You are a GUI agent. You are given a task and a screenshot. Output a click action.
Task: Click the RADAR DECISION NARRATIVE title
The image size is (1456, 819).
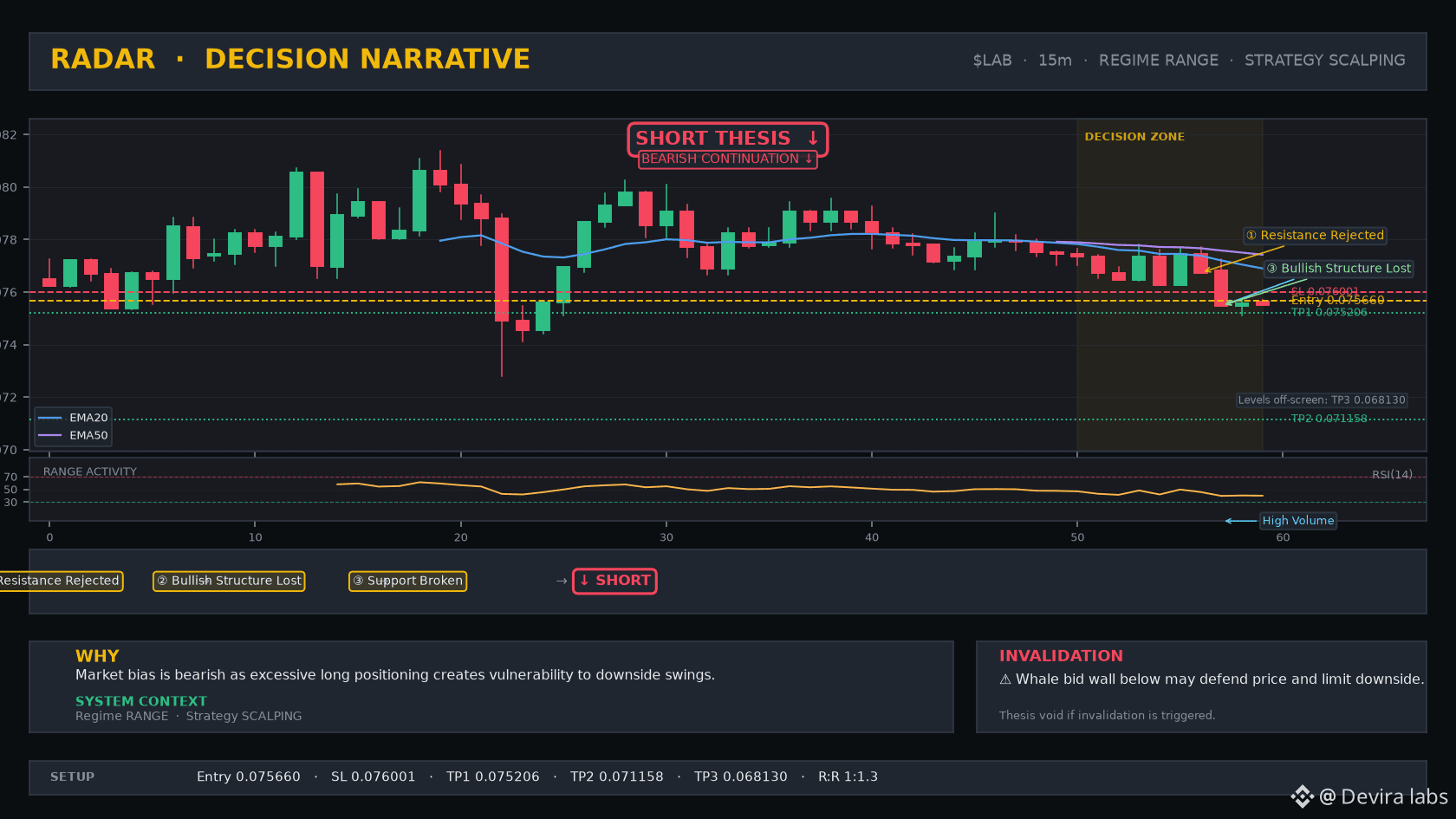coord(290,59)
